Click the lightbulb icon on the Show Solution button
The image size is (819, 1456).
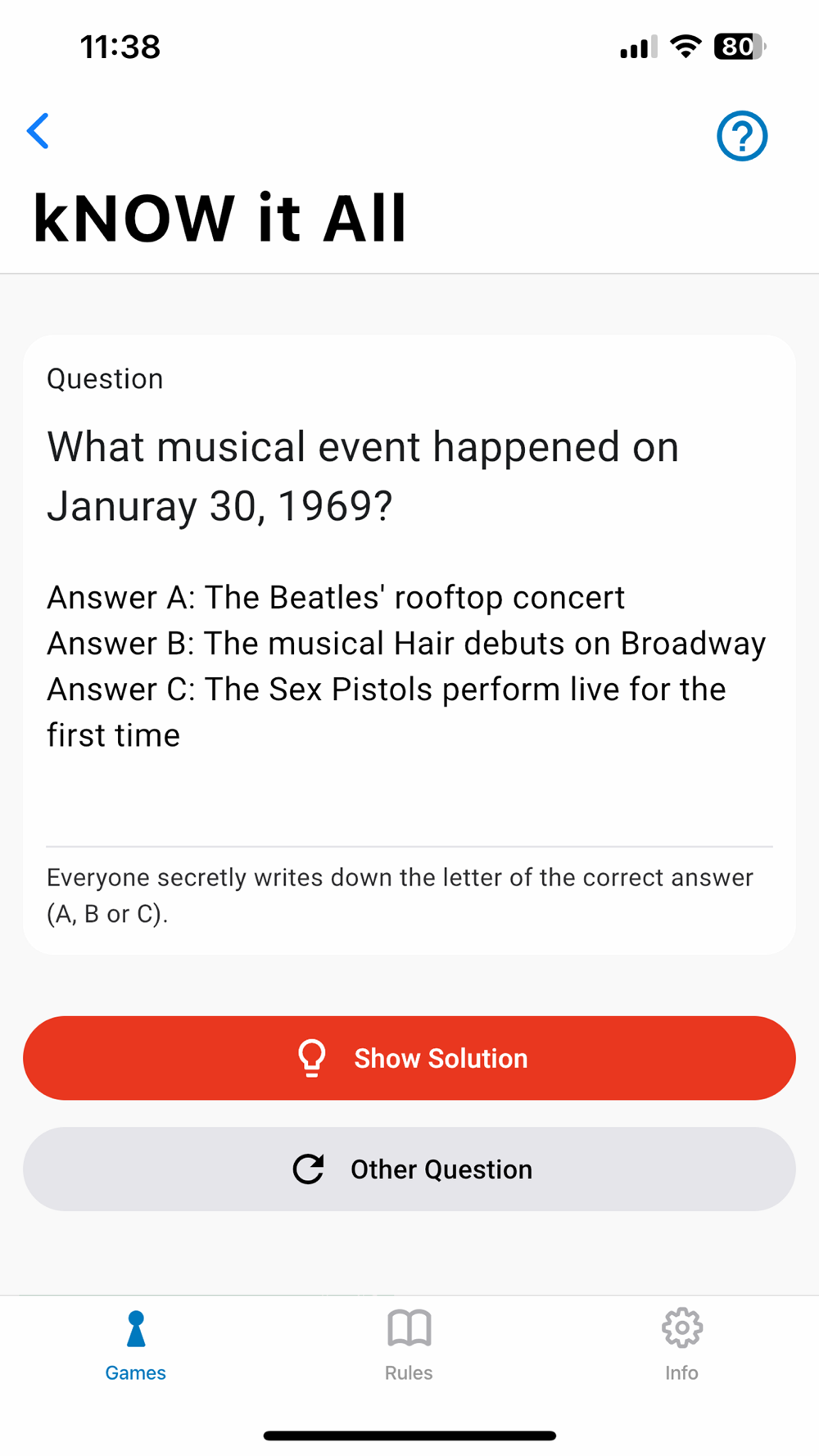(x=312, y=1057)
